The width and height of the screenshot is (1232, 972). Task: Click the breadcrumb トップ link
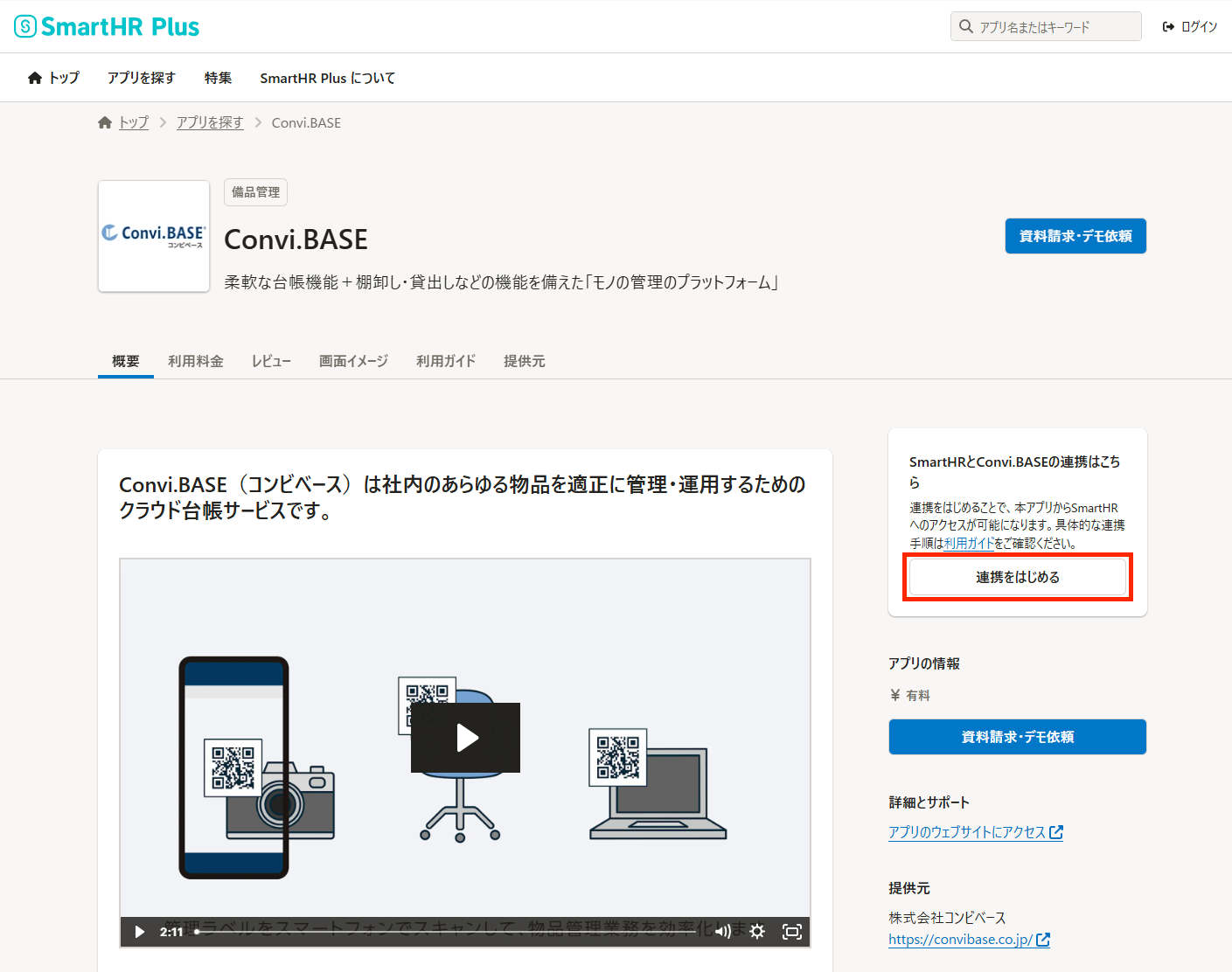click(x=134, y=122)
